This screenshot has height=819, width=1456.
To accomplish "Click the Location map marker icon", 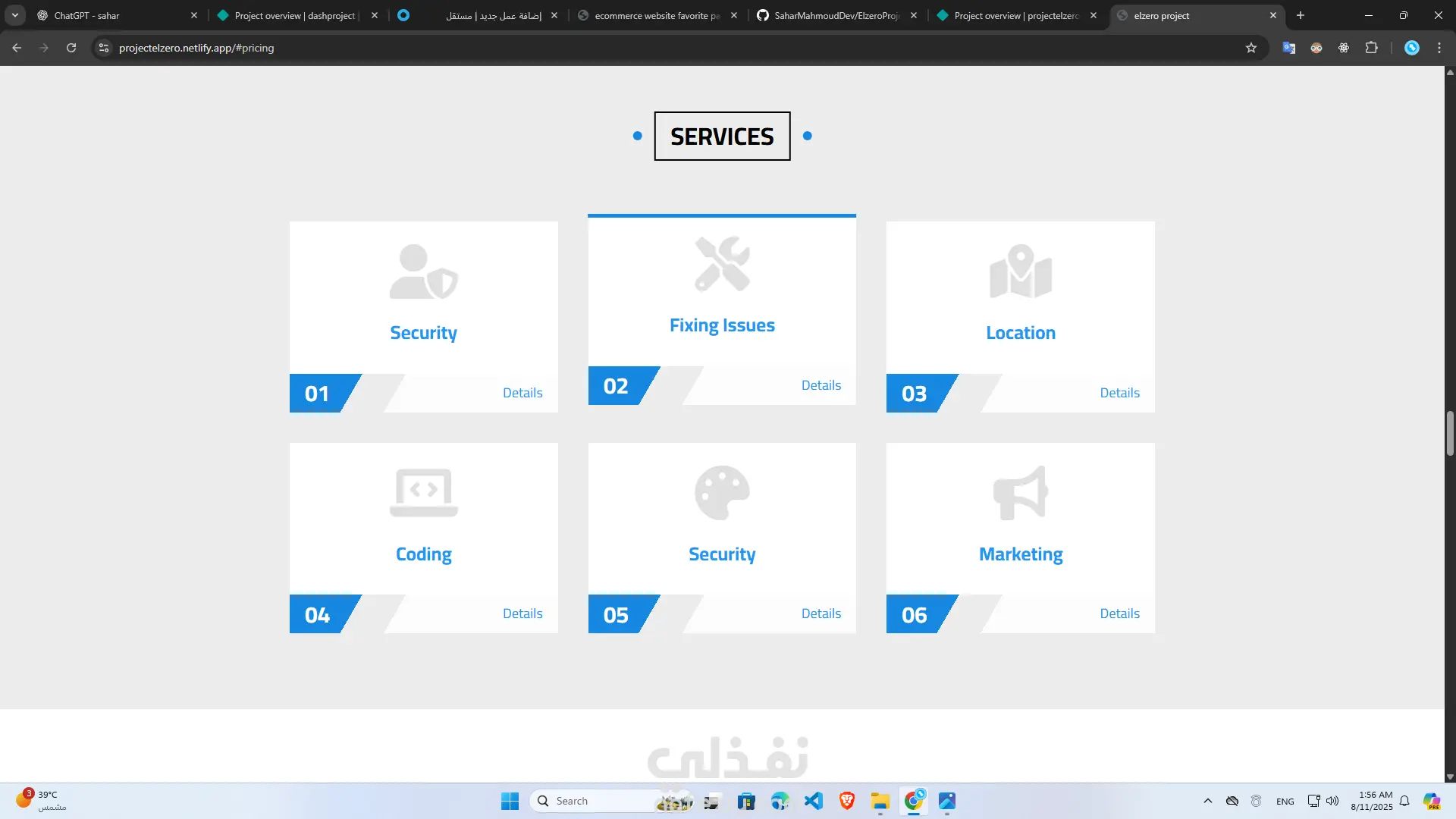I will tap(1021, 271).
